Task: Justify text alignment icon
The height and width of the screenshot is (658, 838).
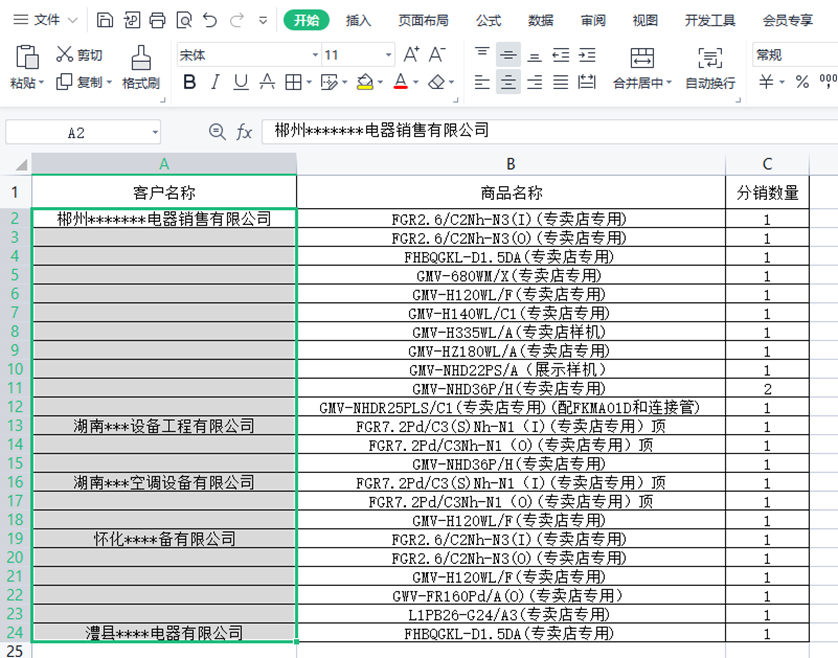Action: tap(561, 82)
